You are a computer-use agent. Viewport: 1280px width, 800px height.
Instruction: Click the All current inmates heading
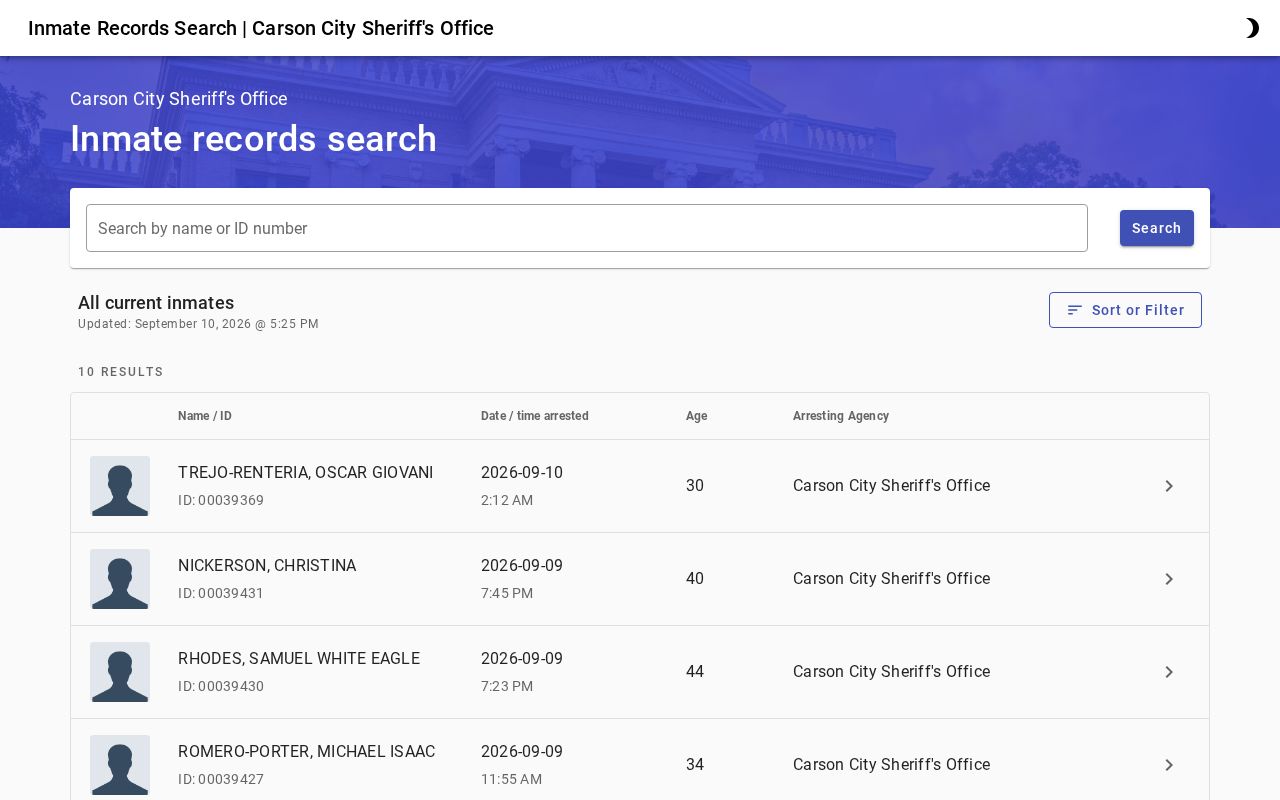156,303
